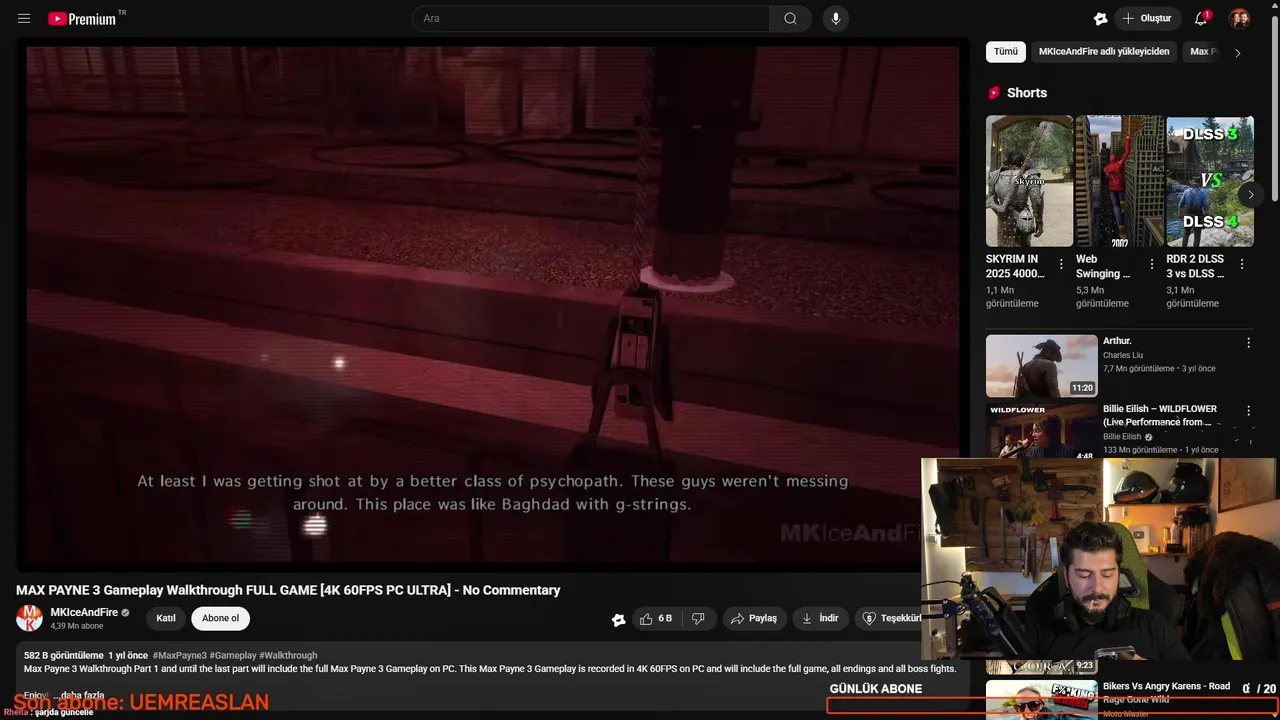Like the video, 6 B
Screen dimensions: 1280x720
tap(656, 618)
